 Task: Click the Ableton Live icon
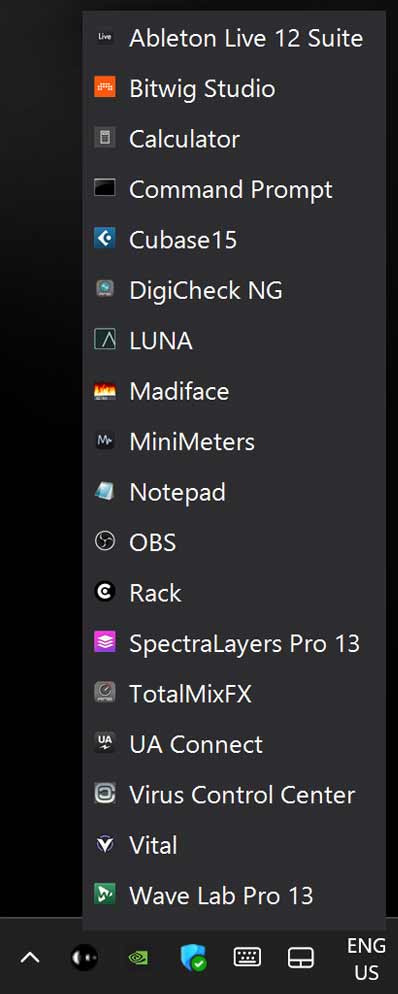[105, 37]
